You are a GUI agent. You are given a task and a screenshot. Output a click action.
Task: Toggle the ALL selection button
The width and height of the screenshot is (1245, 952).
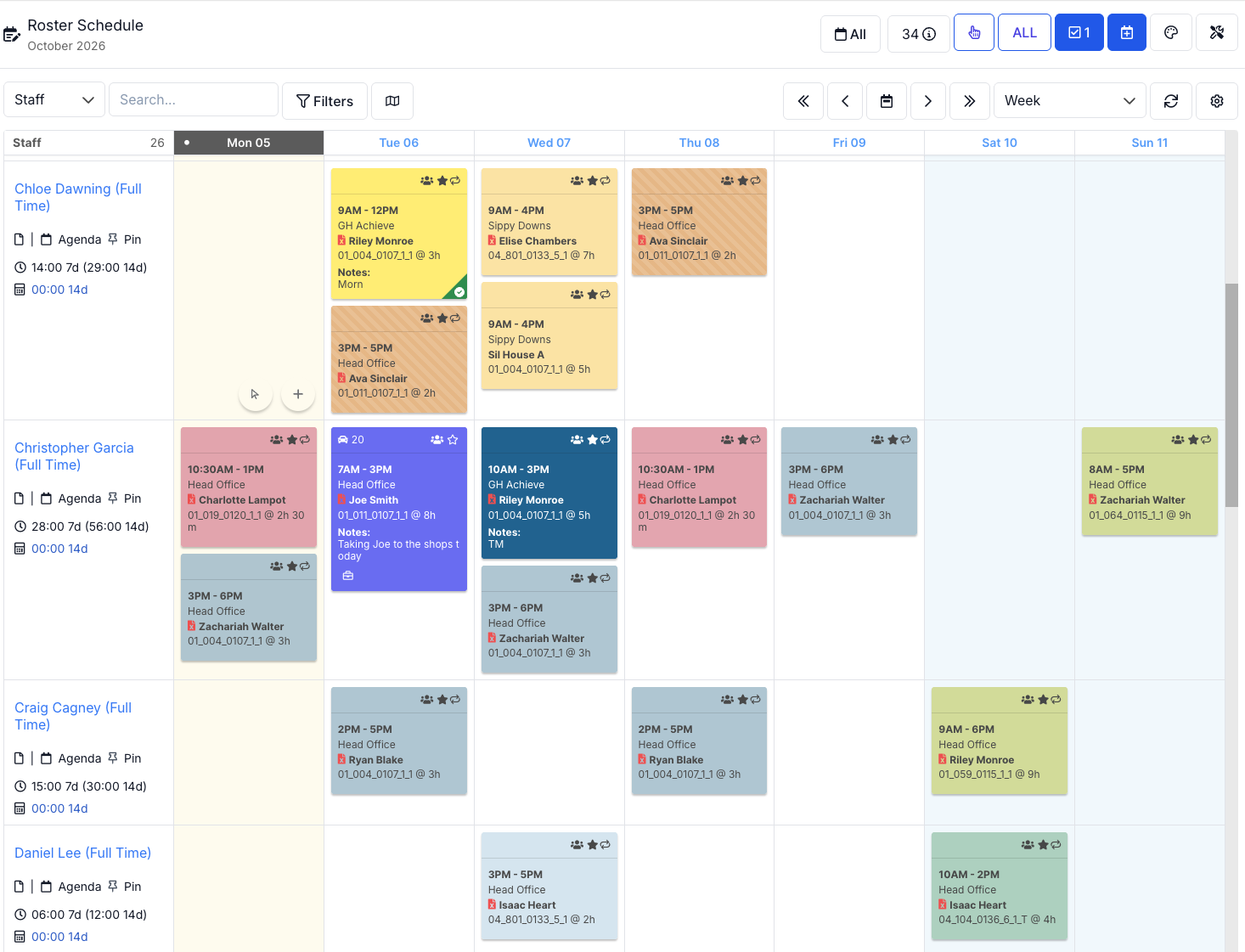(x=1024, y=33)
